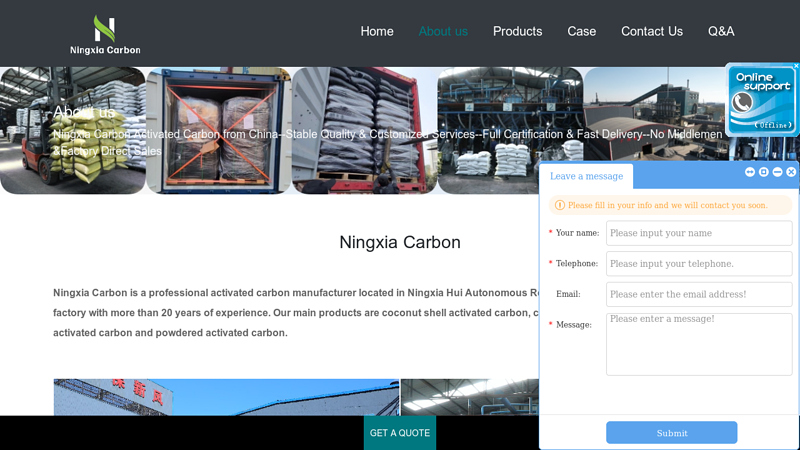Click the shipping container banner image
The image size is (800, 450).
click(x=219, y=131)
